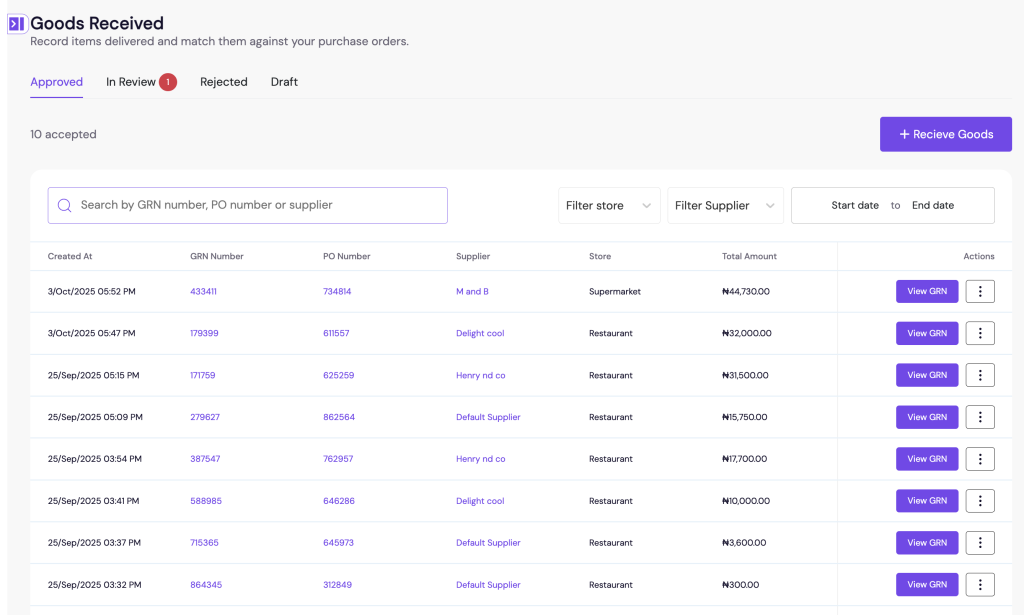Pick a Start date in range filter

coord(854,206)
